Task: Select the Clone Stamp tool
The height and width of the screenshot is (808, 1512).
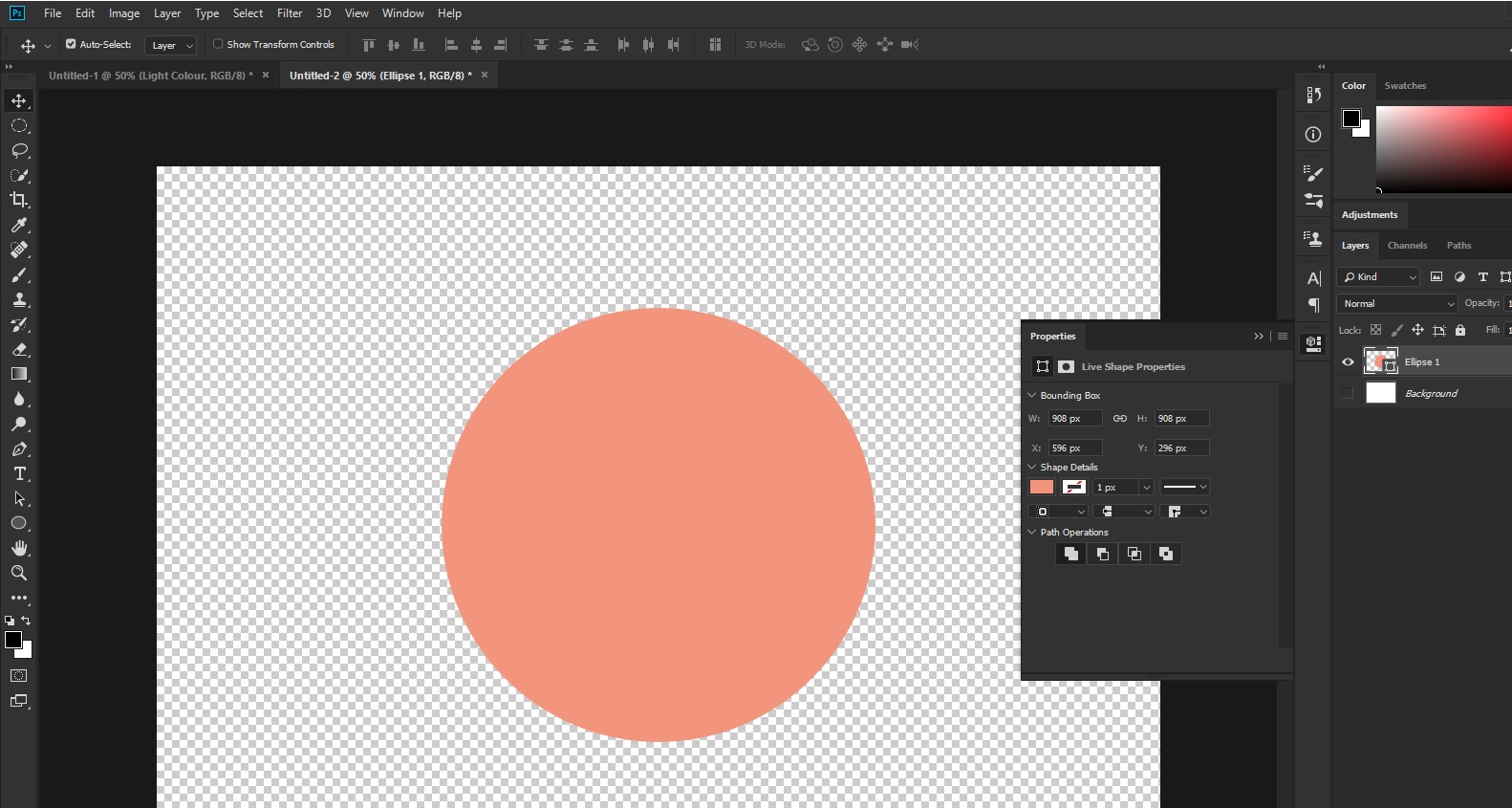Action: coord(19,299)
